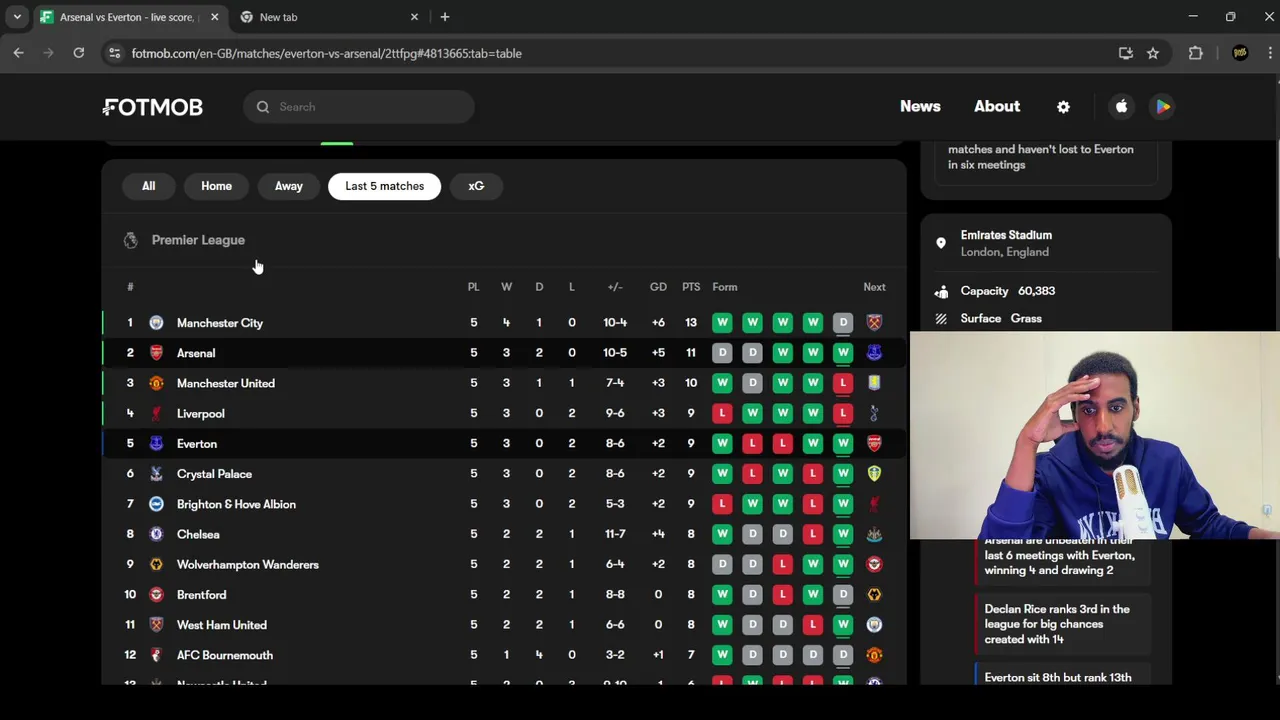Click the FotMob search field
The image size is (1280, 720).
[358, 107]
